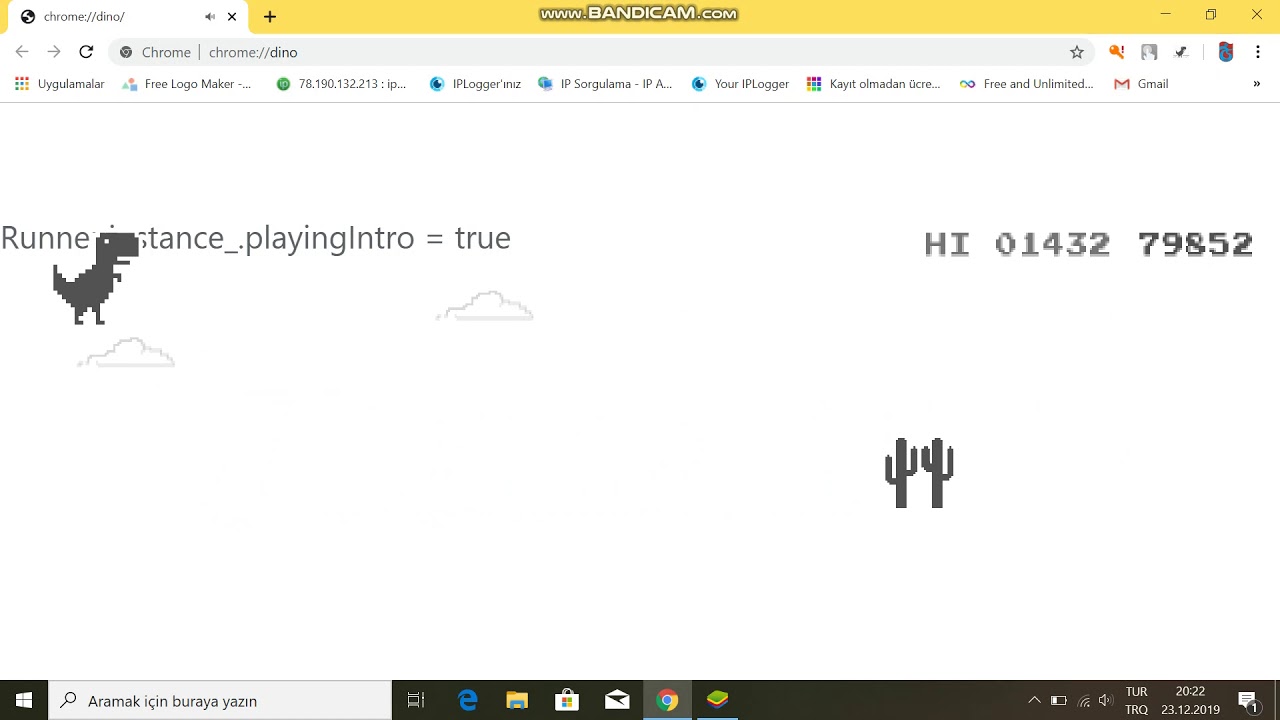Open IPLogger'ınız bookmark
The height and width of the screenshot is (720, 1280).
tap(476, 84)
